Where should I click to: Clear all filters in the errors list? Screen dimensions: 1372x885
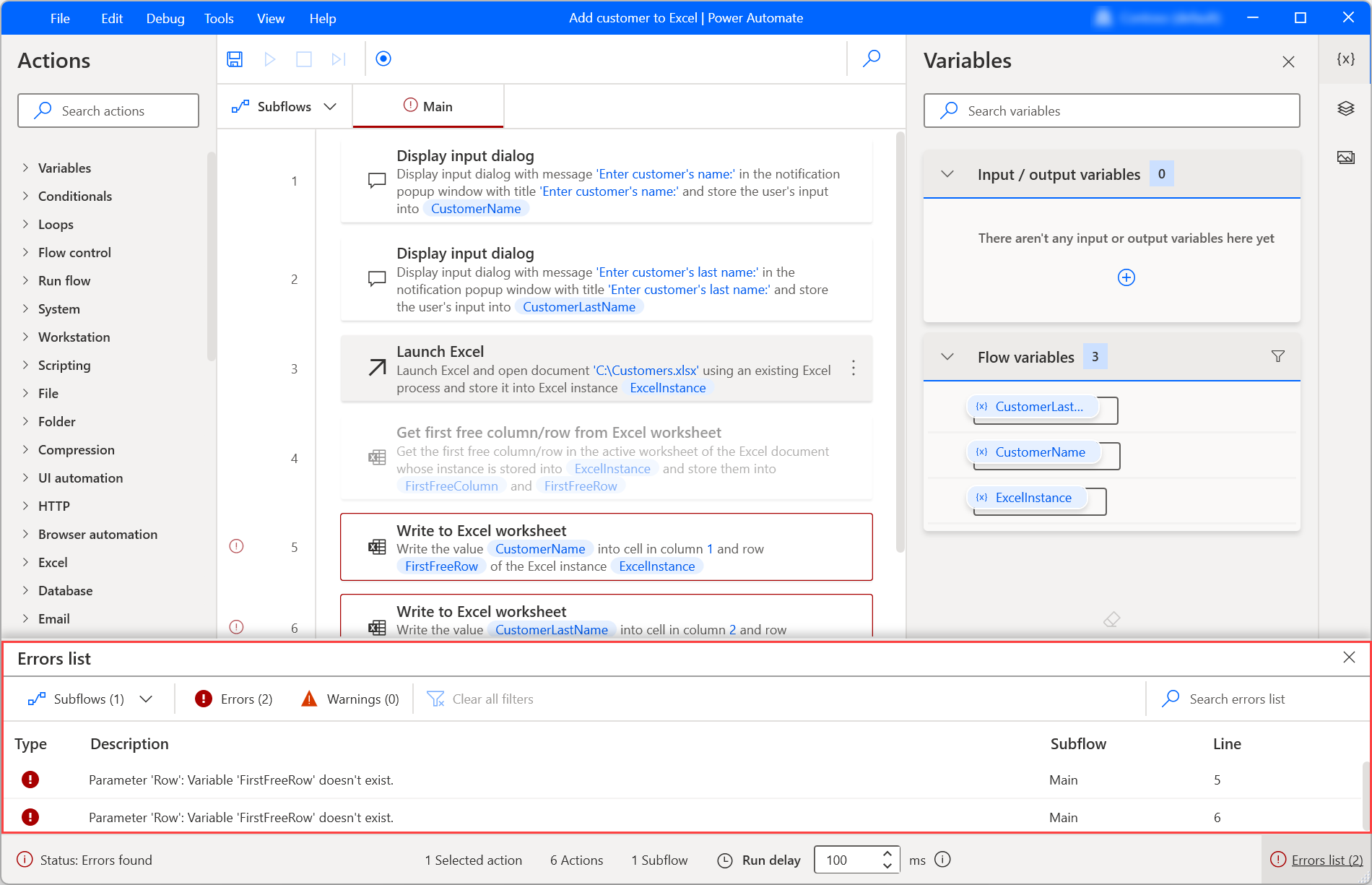coord(480,699)
